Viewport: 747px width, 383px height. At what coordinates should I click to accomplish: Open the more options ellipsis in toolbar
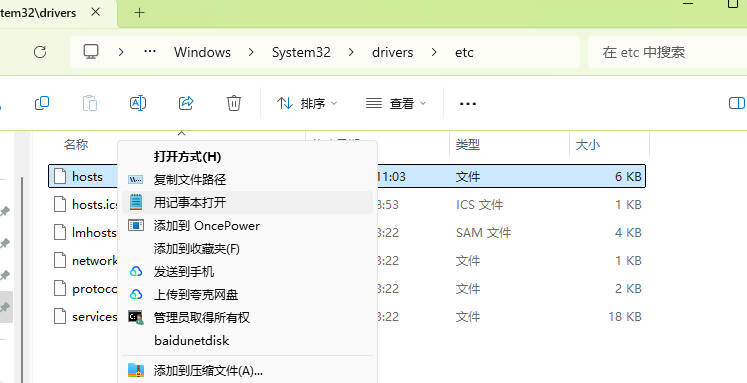point(468,103)
